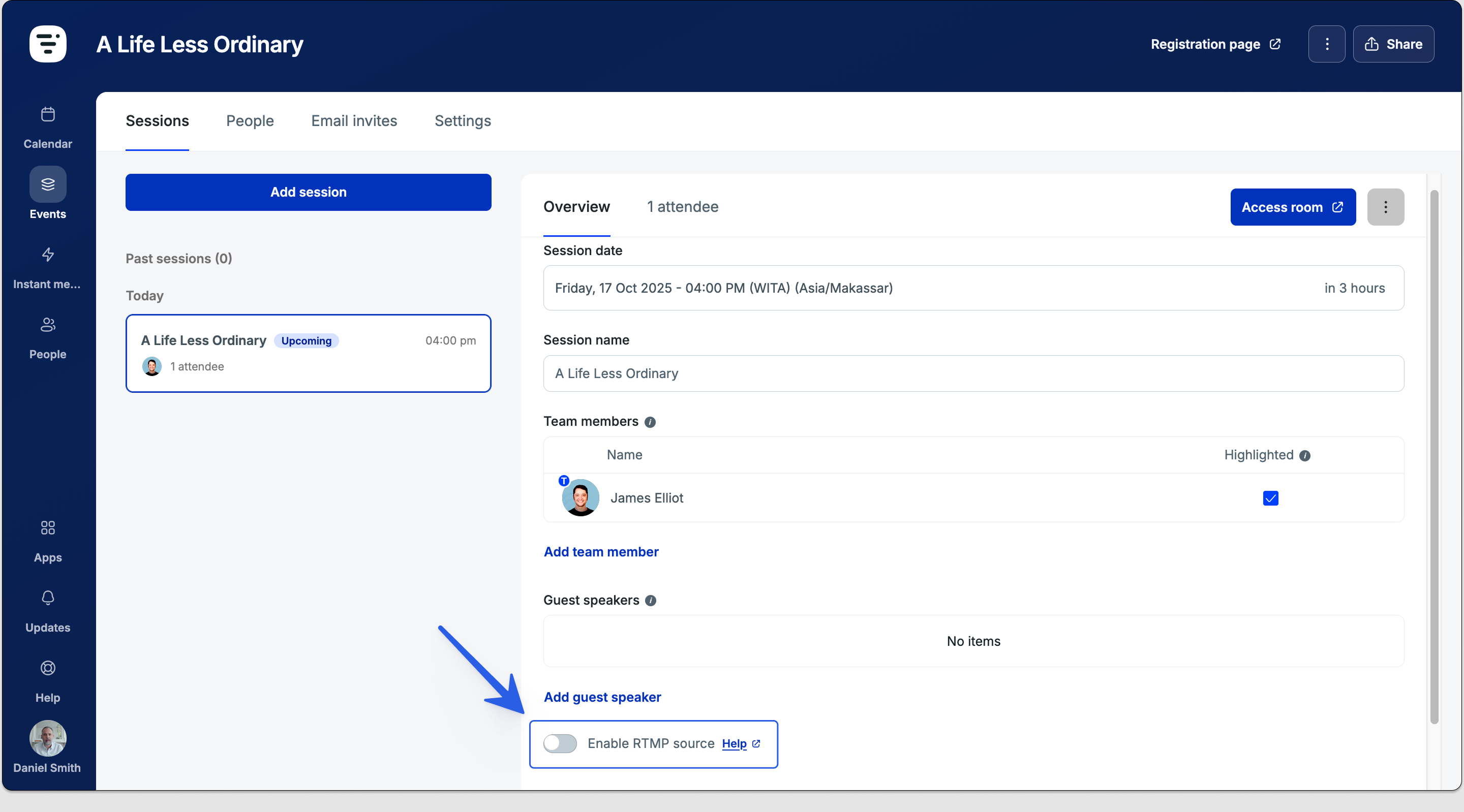Click the Add guest speaker link
Image resolution: width=1464 pixels, height=812 pixels.
tap(602, 697)
